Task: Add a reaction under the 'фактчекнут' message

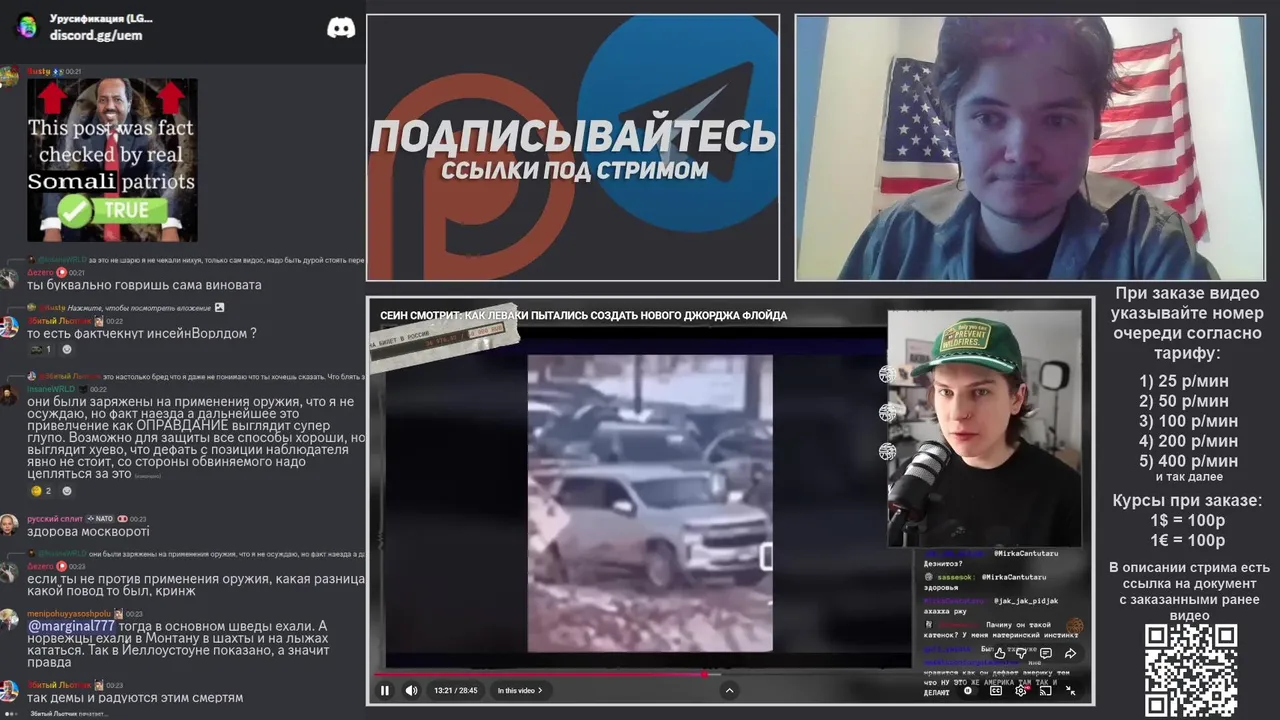Action: [x=67, y=350]
